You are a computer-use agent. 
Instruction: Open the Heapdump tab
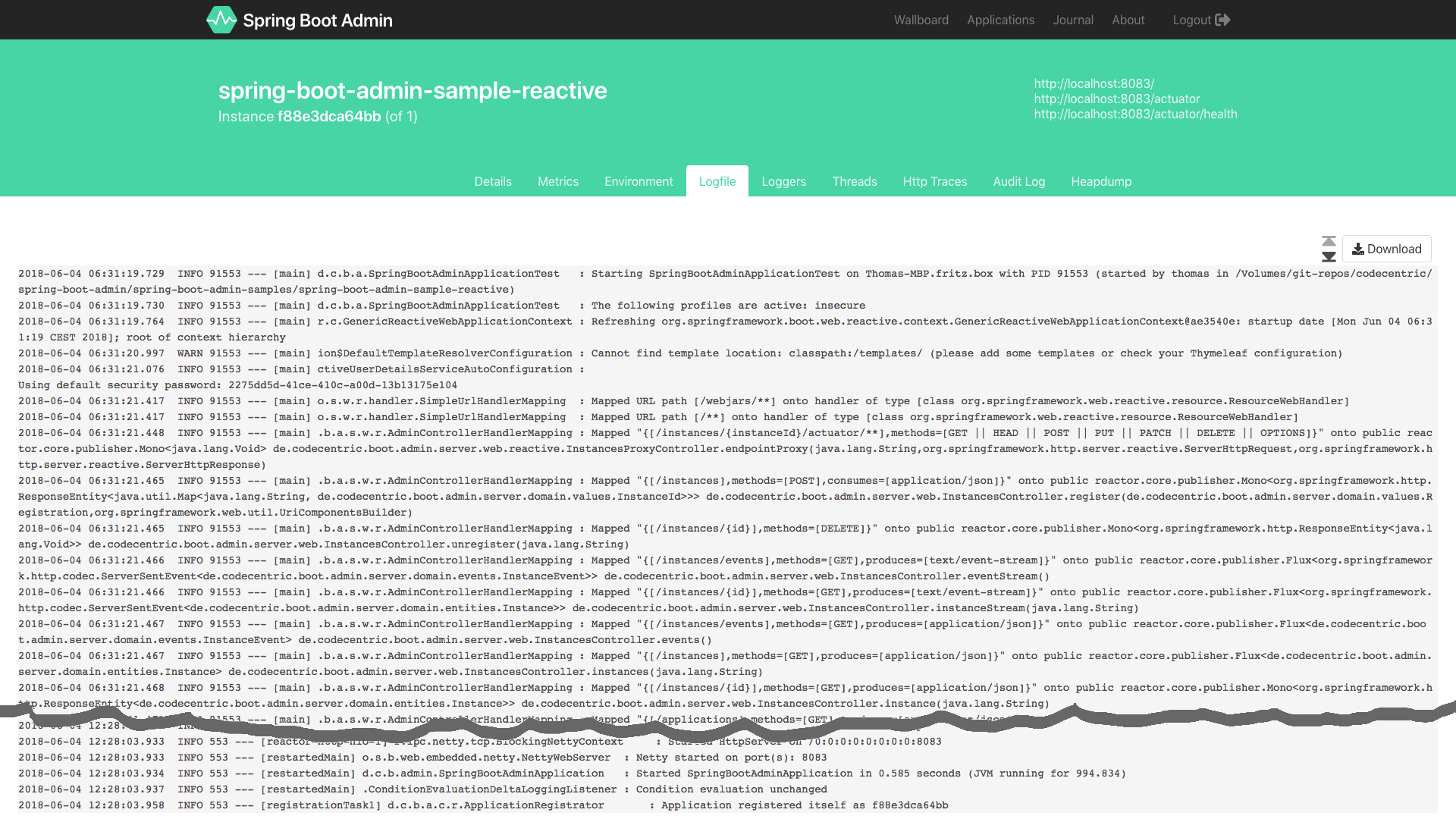point(1101,181)
